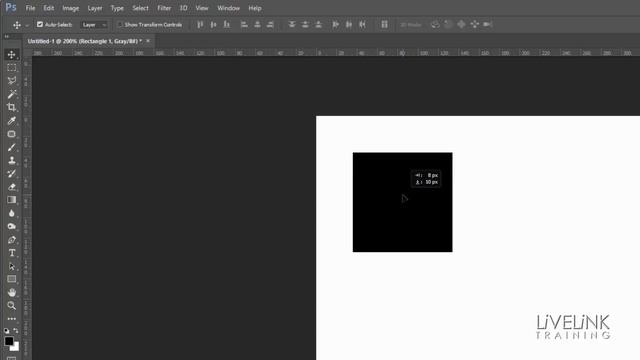This screenshot has width=640, height=360.
Task: Select the Gradient tool
Action: (x=11, y=200)
